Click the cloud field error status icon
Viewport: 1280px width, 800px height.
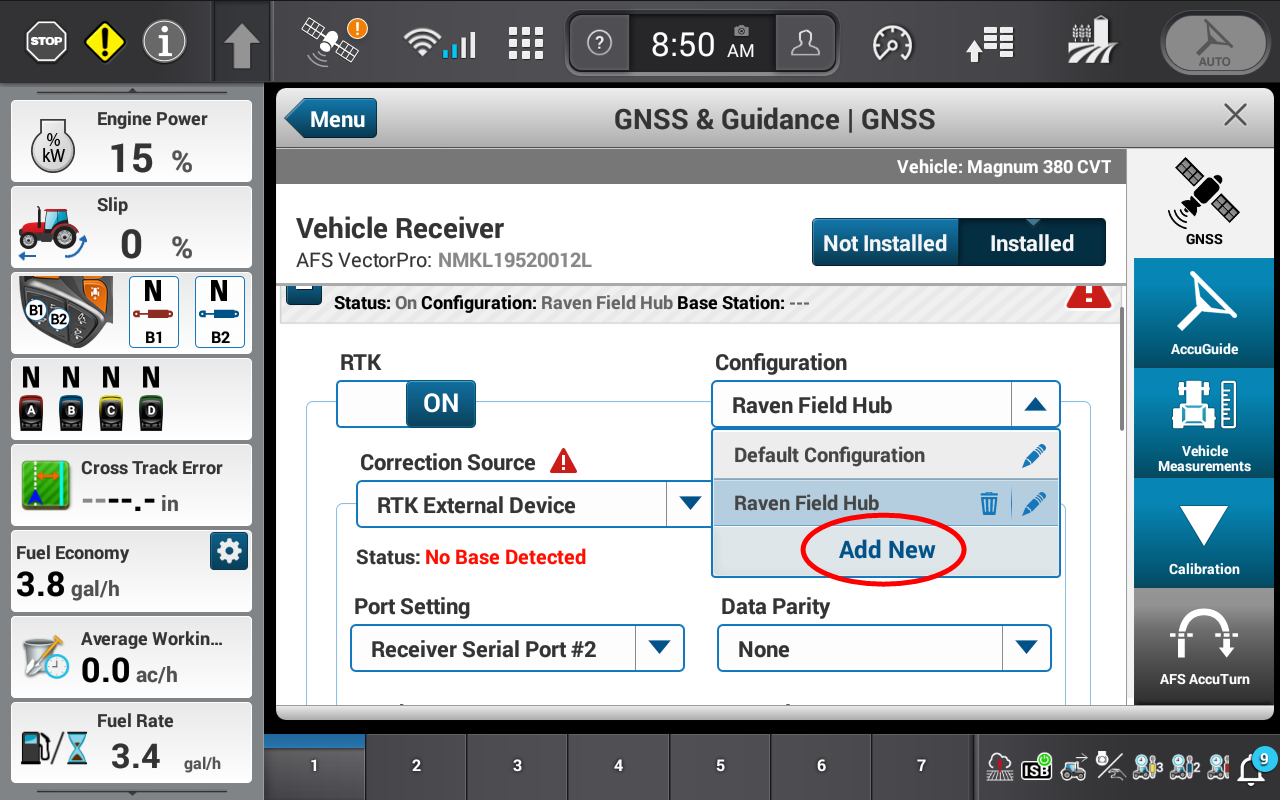(999, 767)
